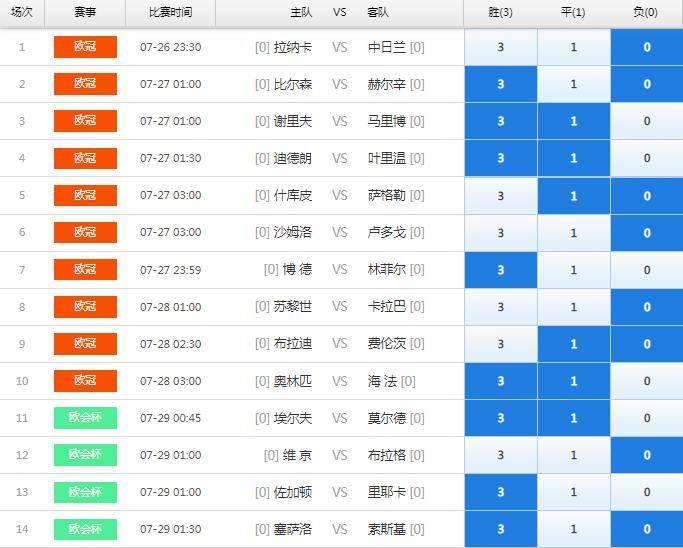This screenshot has height=548, width=683.
Task: Deselect loss (0) for 比尔森 vs 赫尔辛
Action: [647, 84]
